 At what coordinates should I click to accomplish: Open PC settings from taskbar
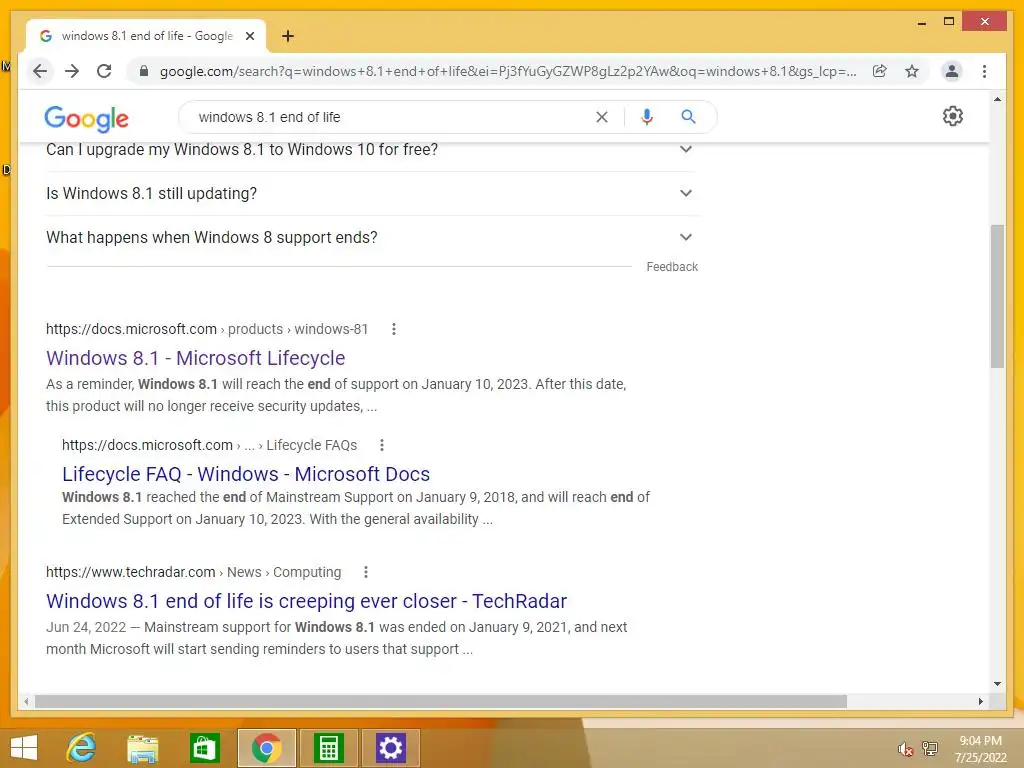click(x=391, y=748)
